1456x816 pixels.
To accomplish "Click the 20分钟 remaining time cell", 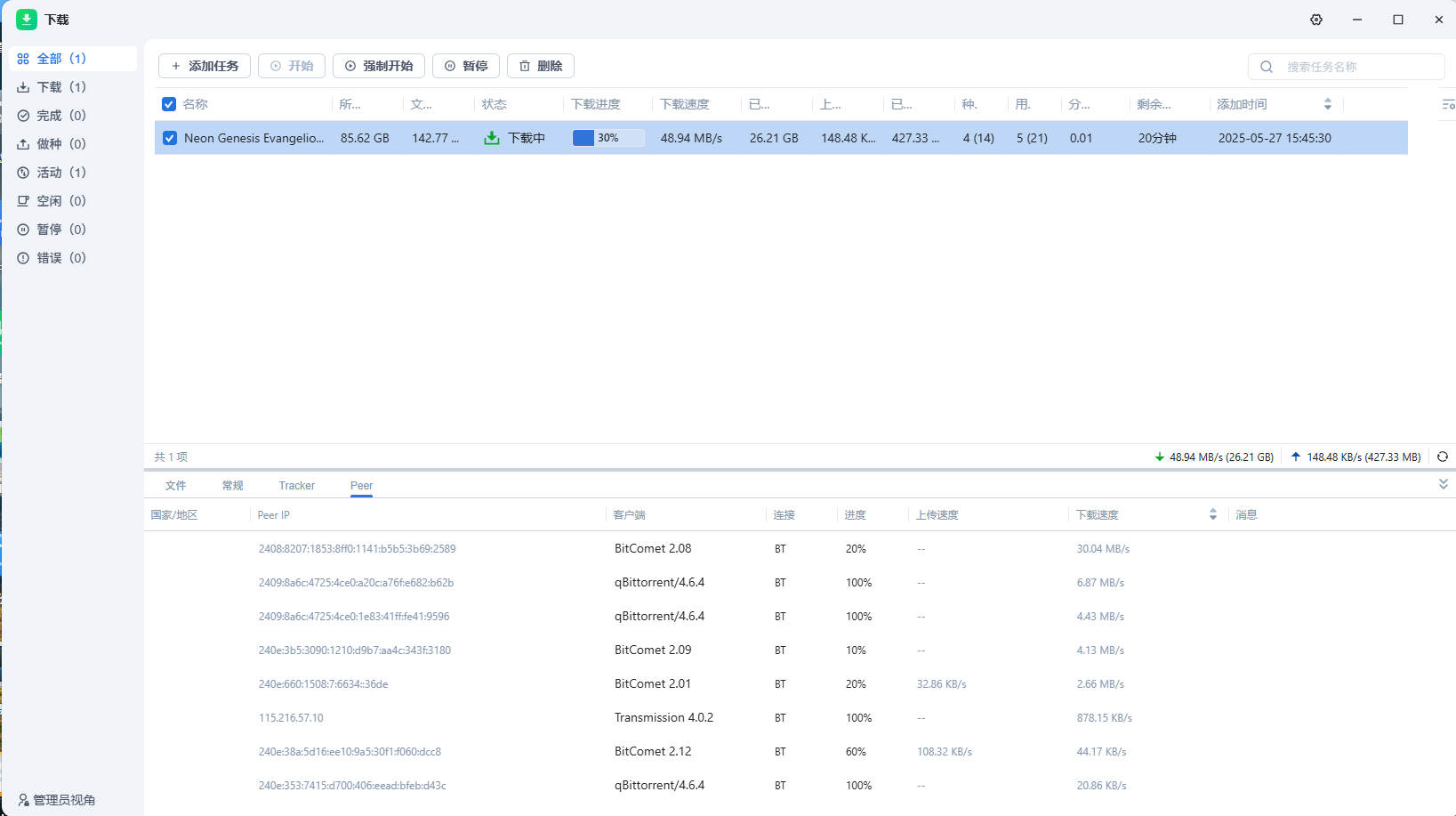I will pyautogui.click(x=1157, y=138).
